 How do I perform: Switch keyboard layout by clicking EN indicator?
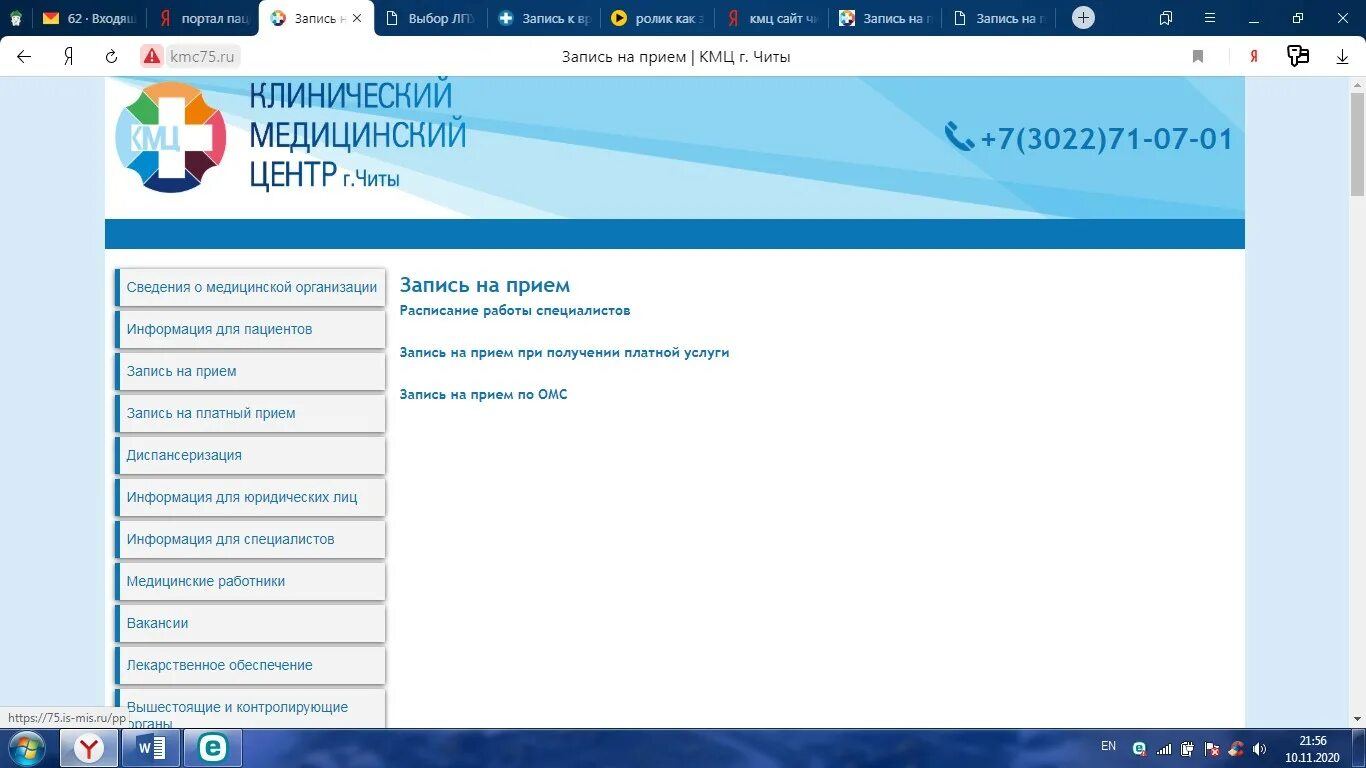point(1107,746)
